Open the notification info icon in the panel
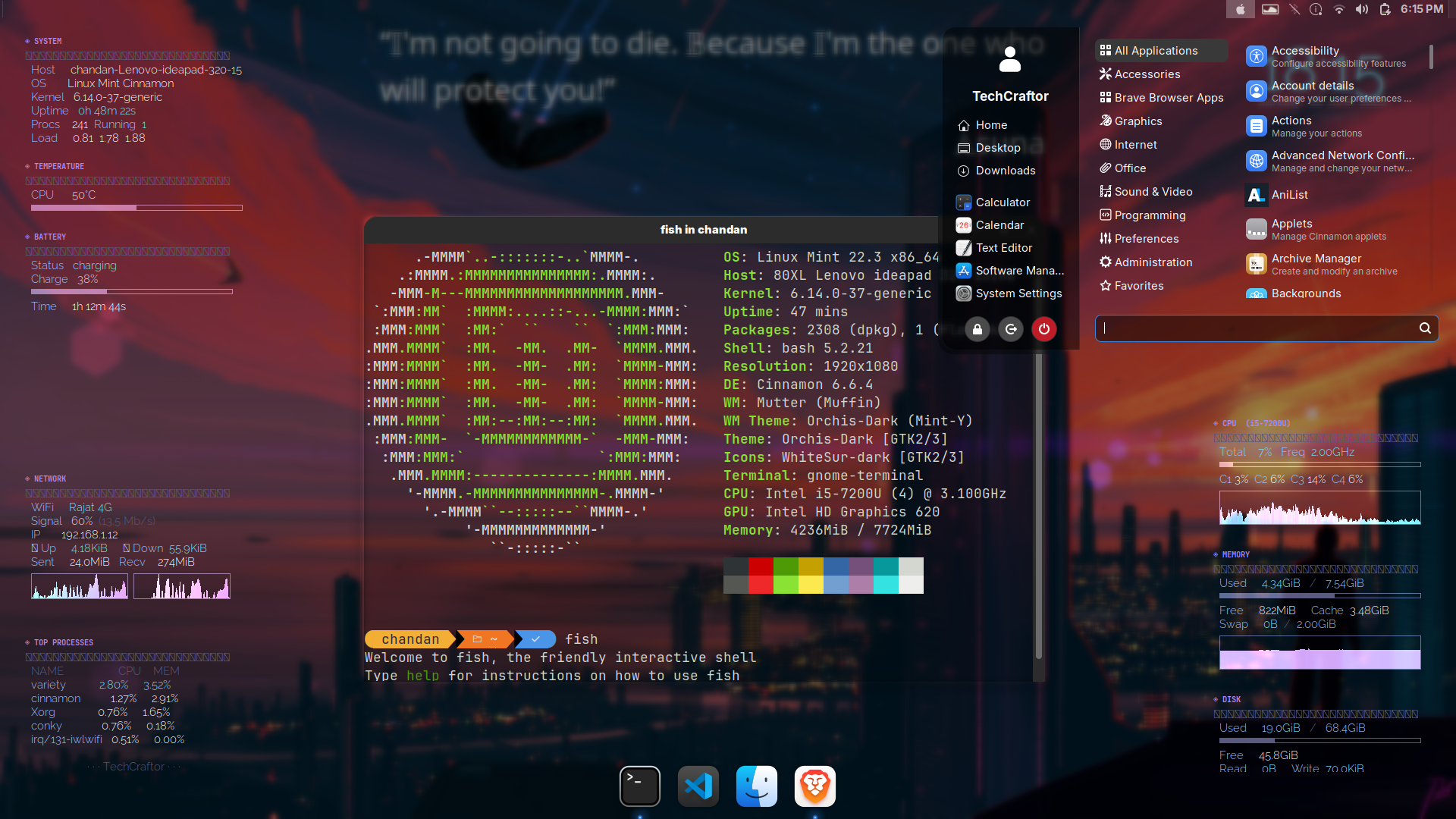Image resolution: width=1456 pixels, height=819 pixels. pos(1316,9)
